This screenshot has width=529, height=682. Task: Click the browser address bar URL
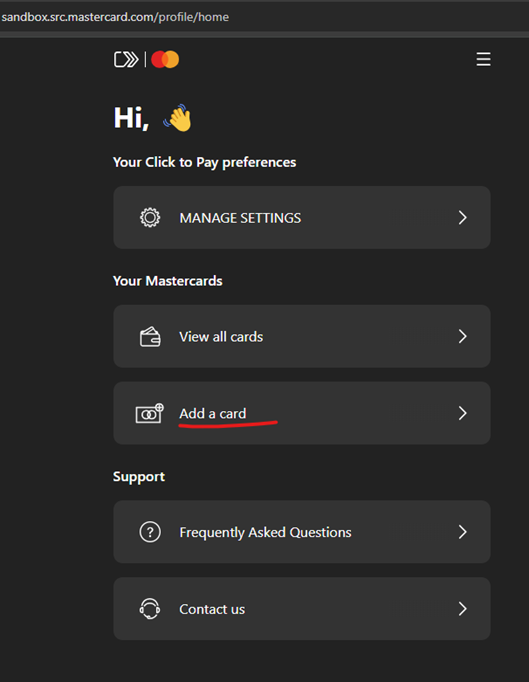pyautogui.click(x=115, y=17)
